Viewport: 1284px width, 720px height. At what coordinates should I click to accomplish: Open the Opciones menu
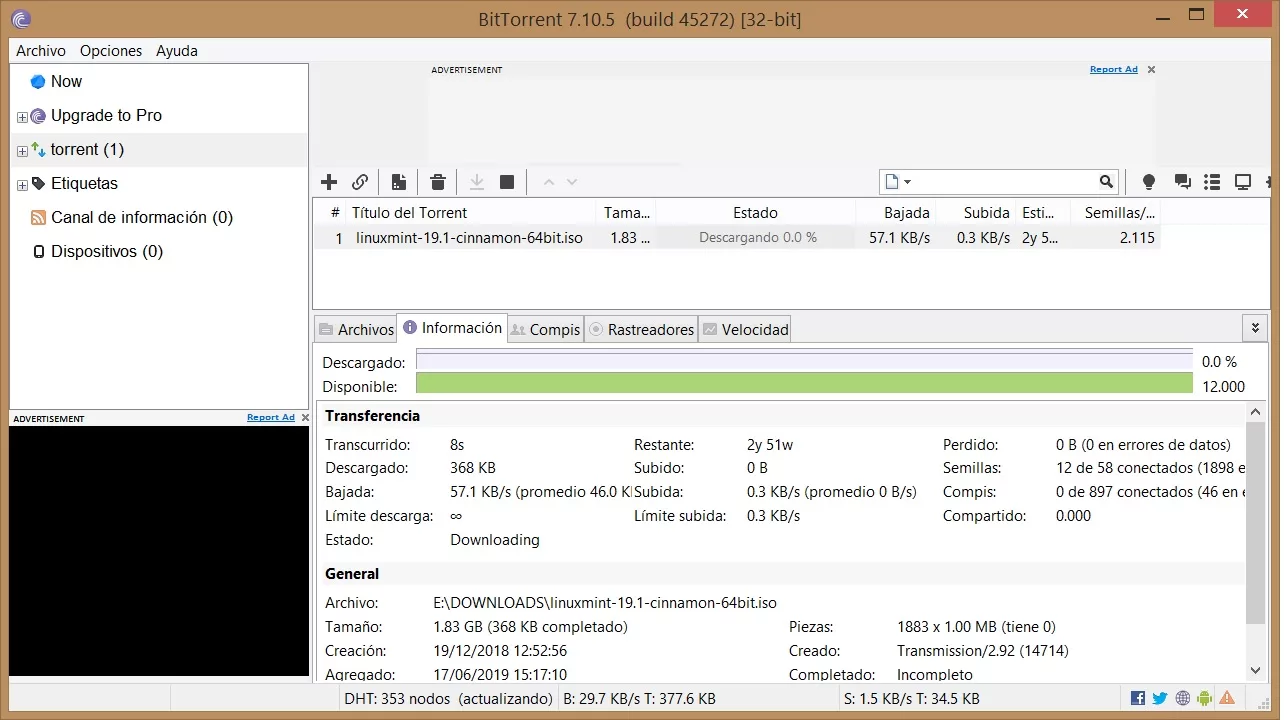pos(111,51)
